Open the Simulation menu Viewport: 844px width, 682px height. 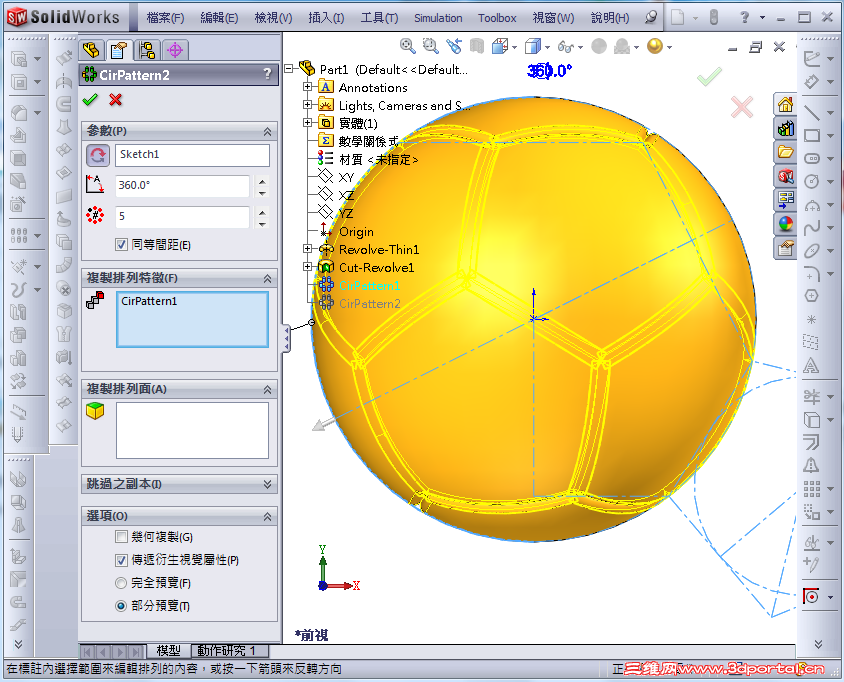(x=438, y=18)
